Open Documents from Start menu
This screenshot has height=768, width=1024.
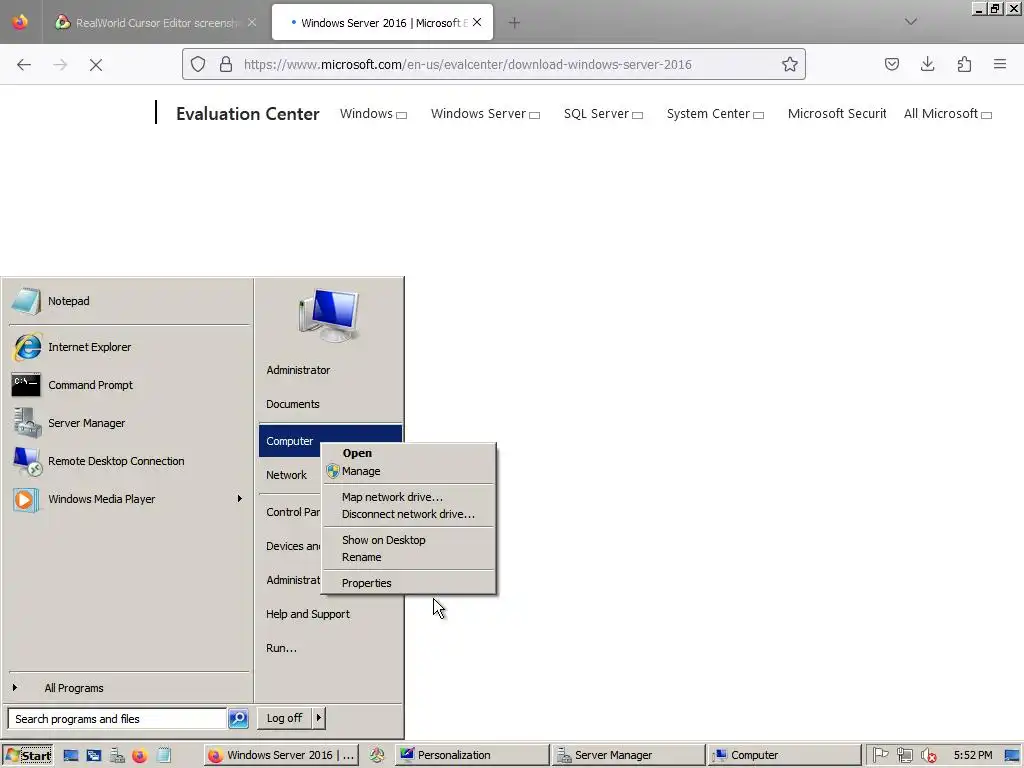tap(293, 404)
